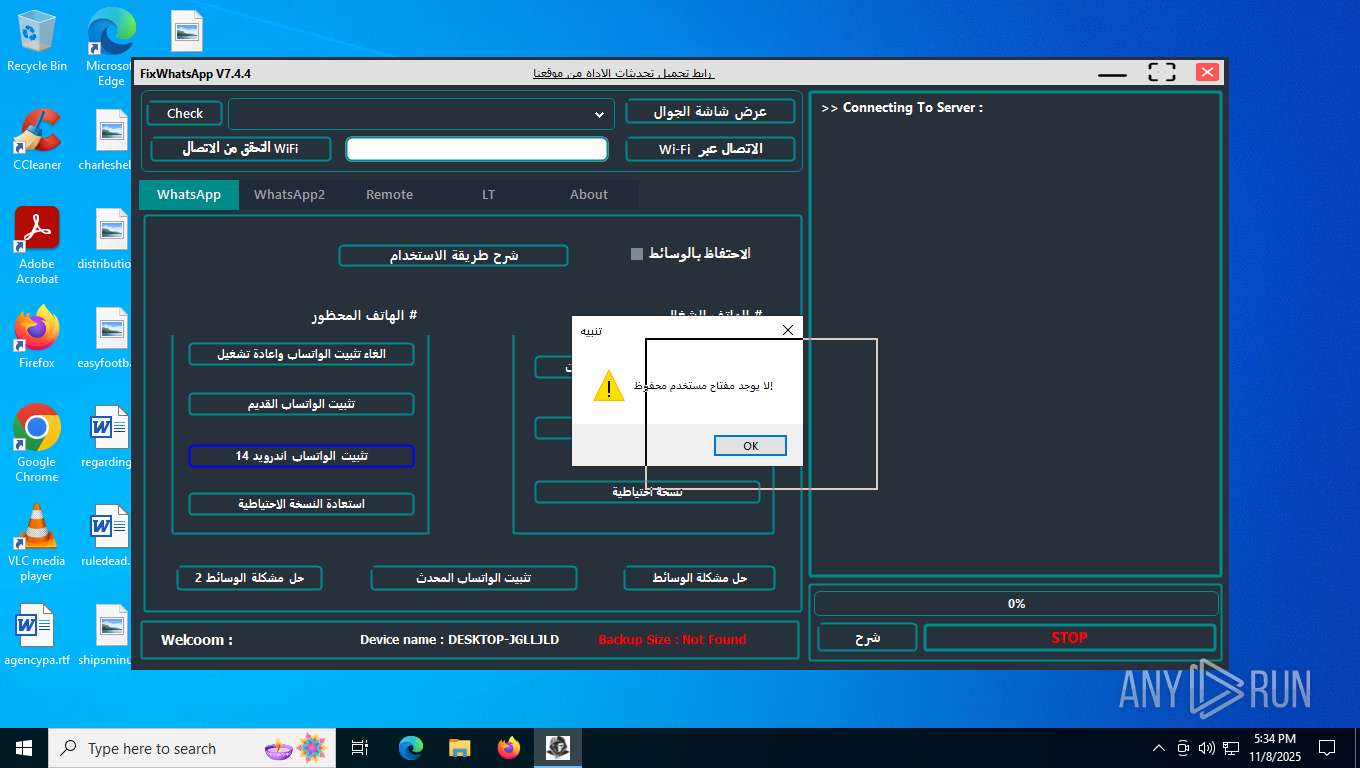
Task: Open CCleaner desktop shortcut
Action: point(37,140)
